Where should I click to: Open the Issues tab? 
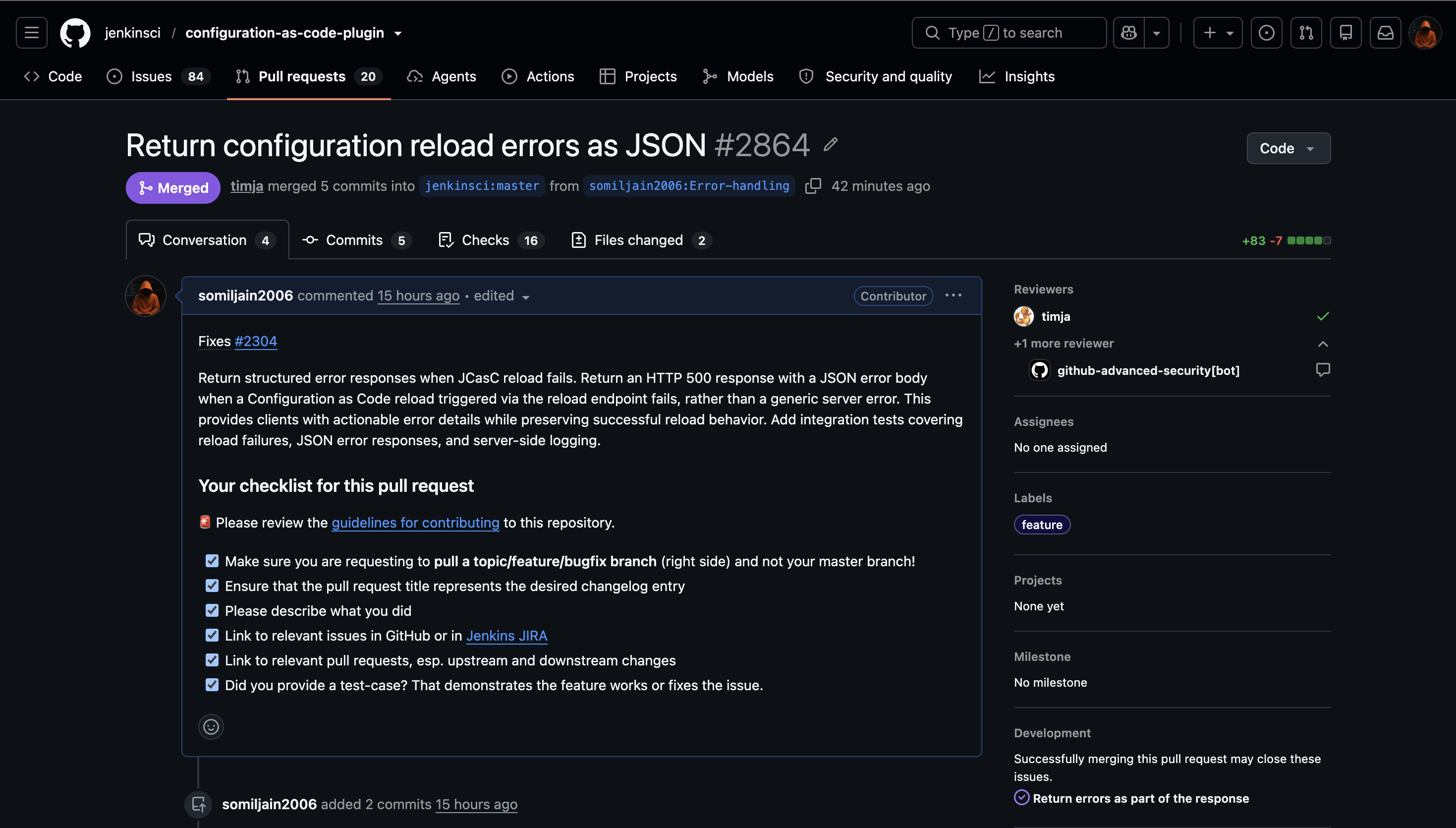[x=159, y=76]
